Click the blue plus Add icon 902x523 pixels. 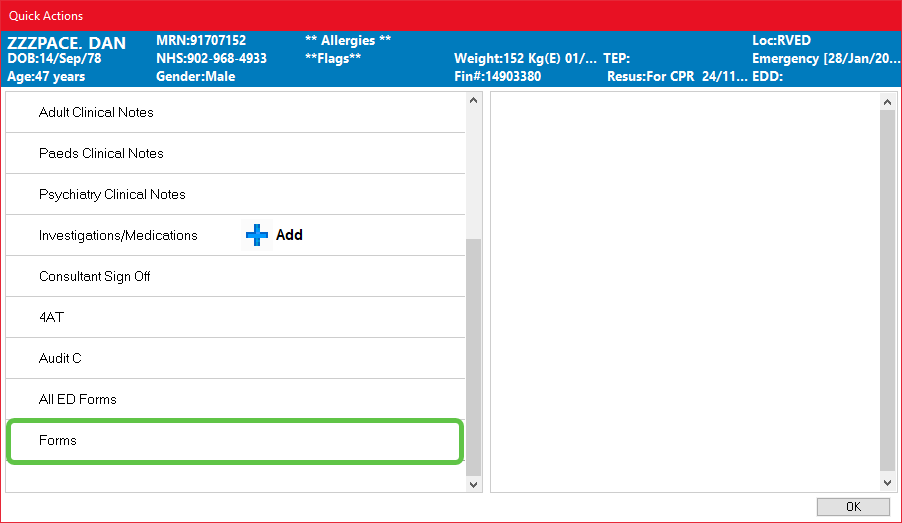258,235
